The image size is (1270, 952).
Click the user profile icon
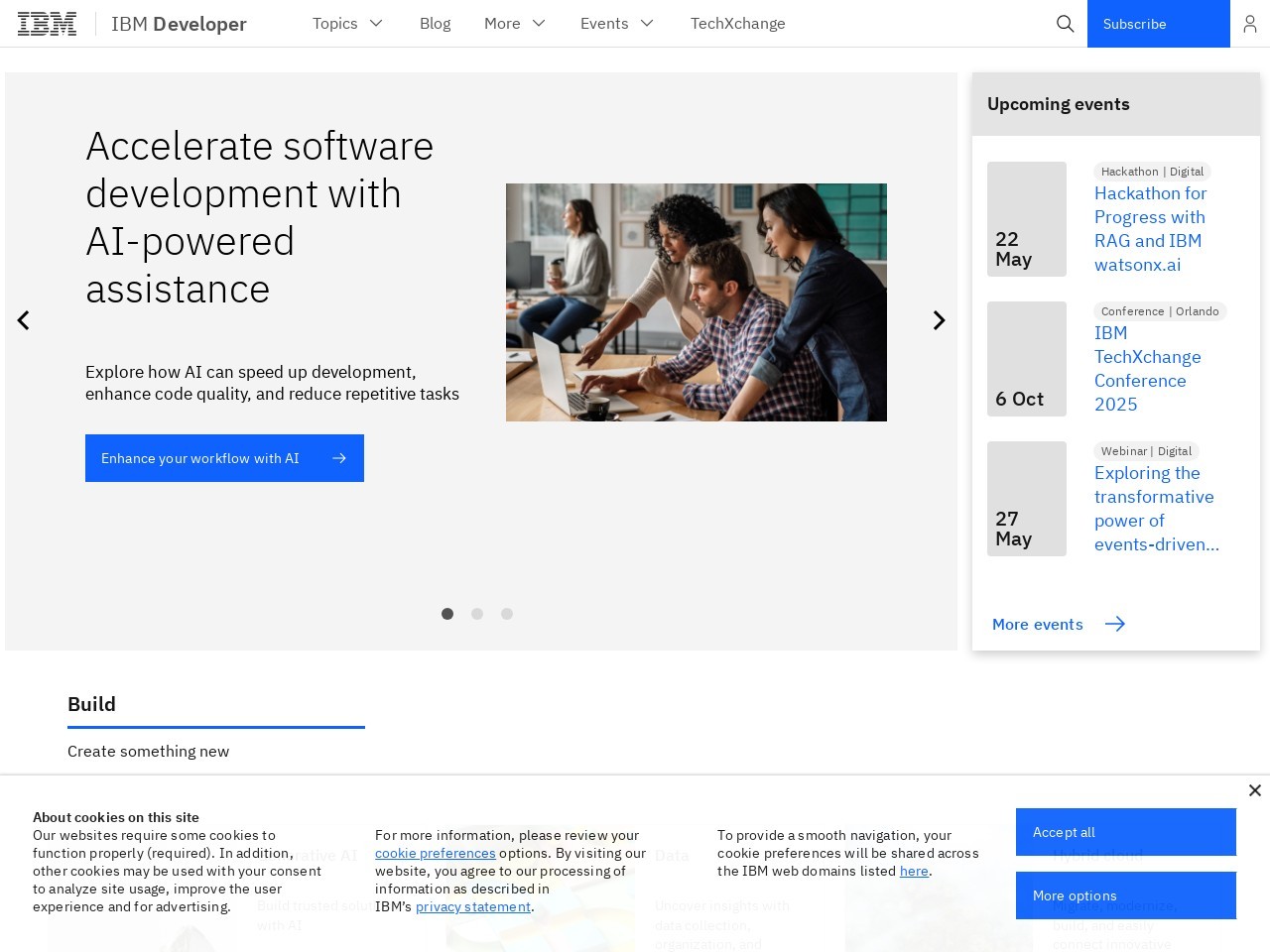point(1249,24)
